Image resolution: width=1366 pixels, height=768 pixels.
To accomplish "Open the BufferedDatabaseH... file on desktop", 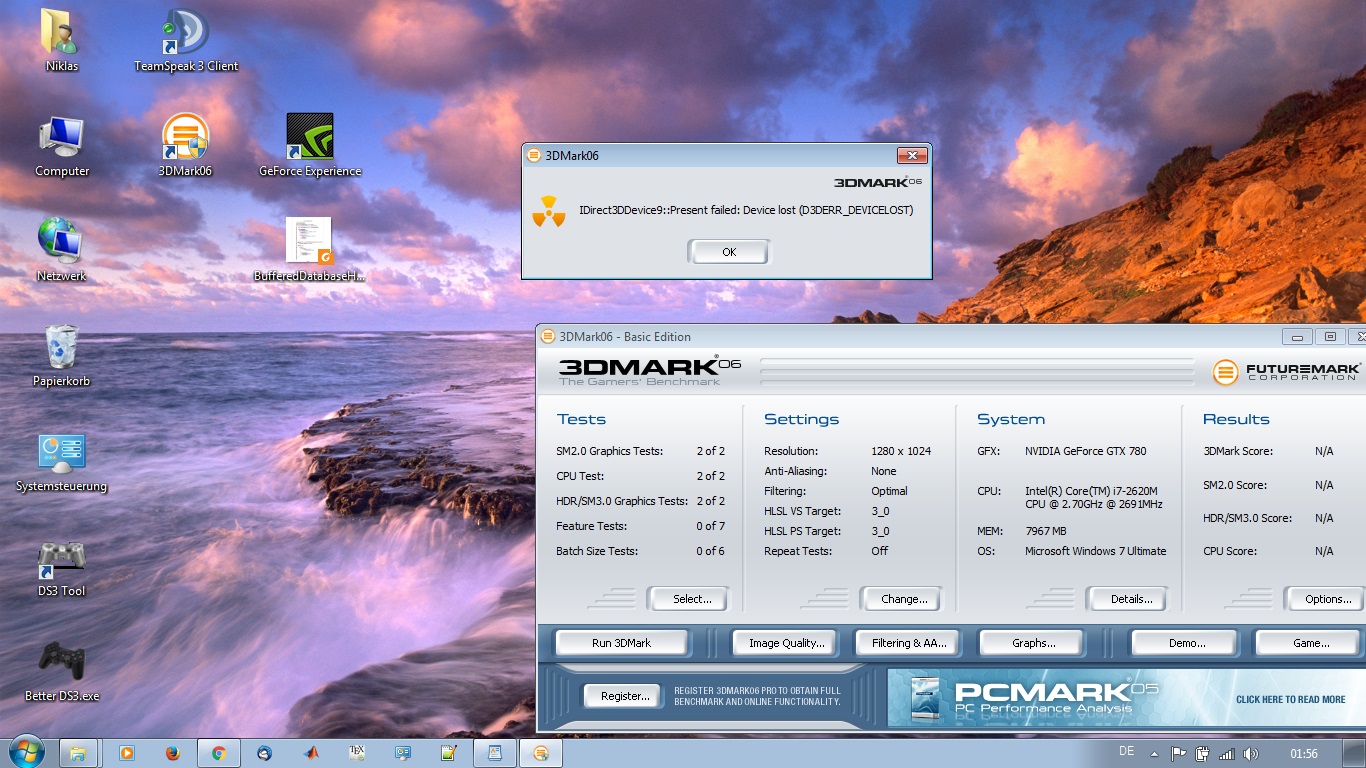I will click(310, 250).
